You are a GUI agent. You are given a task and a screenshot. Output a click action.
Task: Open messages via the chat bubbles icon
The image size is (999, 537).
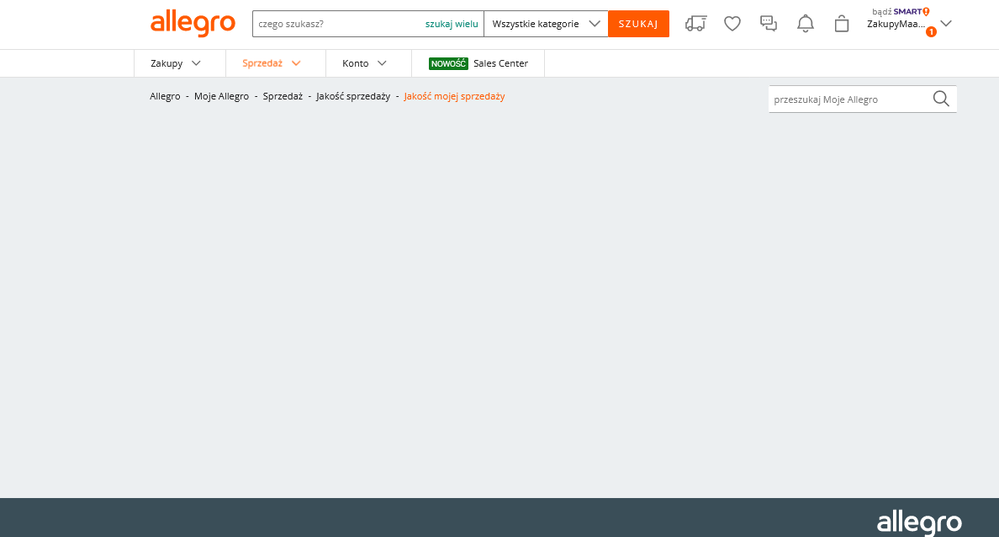768,24
